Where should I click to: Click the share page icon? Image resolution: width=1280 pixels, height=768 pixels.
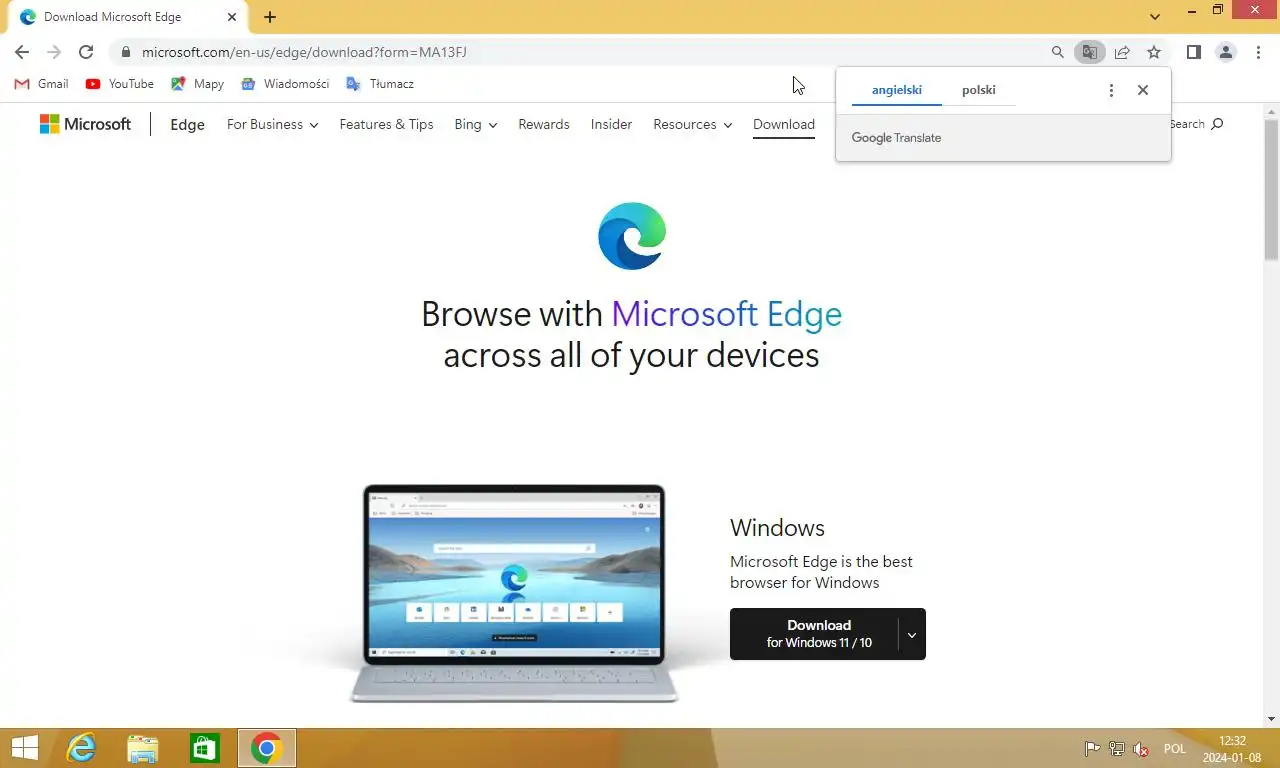coord(1122,52)
